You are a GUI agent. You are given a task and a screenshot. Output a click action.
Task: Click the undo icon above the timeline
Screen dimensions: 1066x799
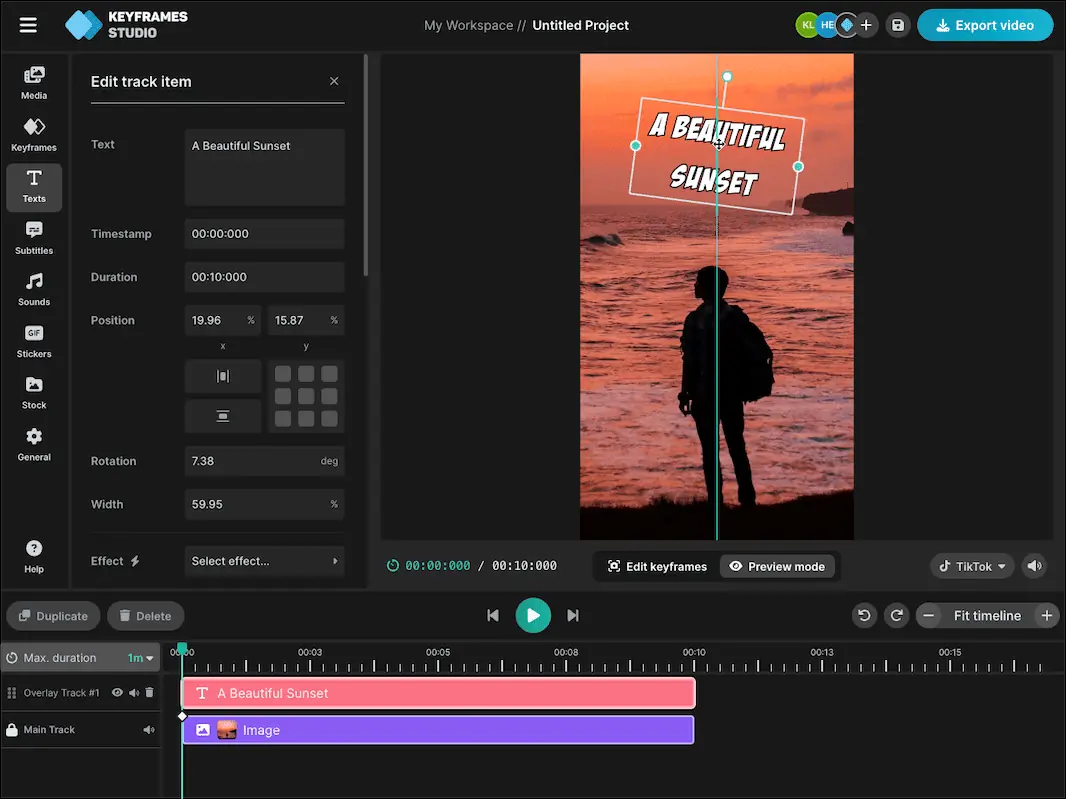tap(864, 615)
